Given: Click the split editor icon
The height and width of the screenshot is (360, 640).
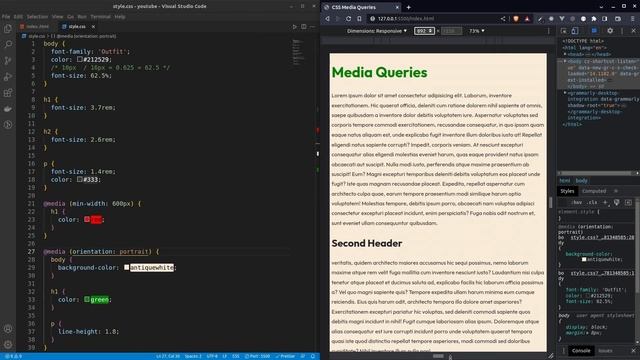Looking at the screenshot, I should pyautogui.click(x=304, y=27).
